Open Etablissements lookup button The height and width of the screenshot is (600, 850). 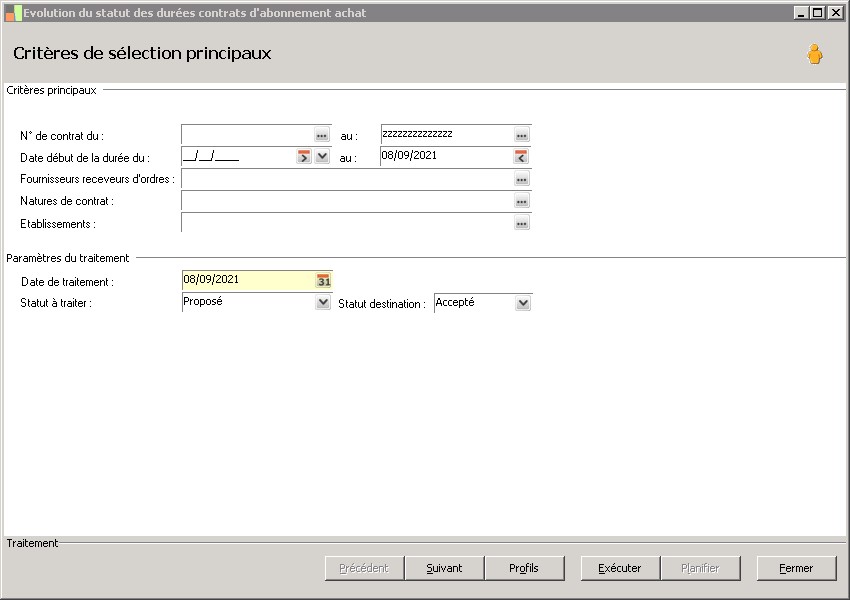[x=521, y=223]
